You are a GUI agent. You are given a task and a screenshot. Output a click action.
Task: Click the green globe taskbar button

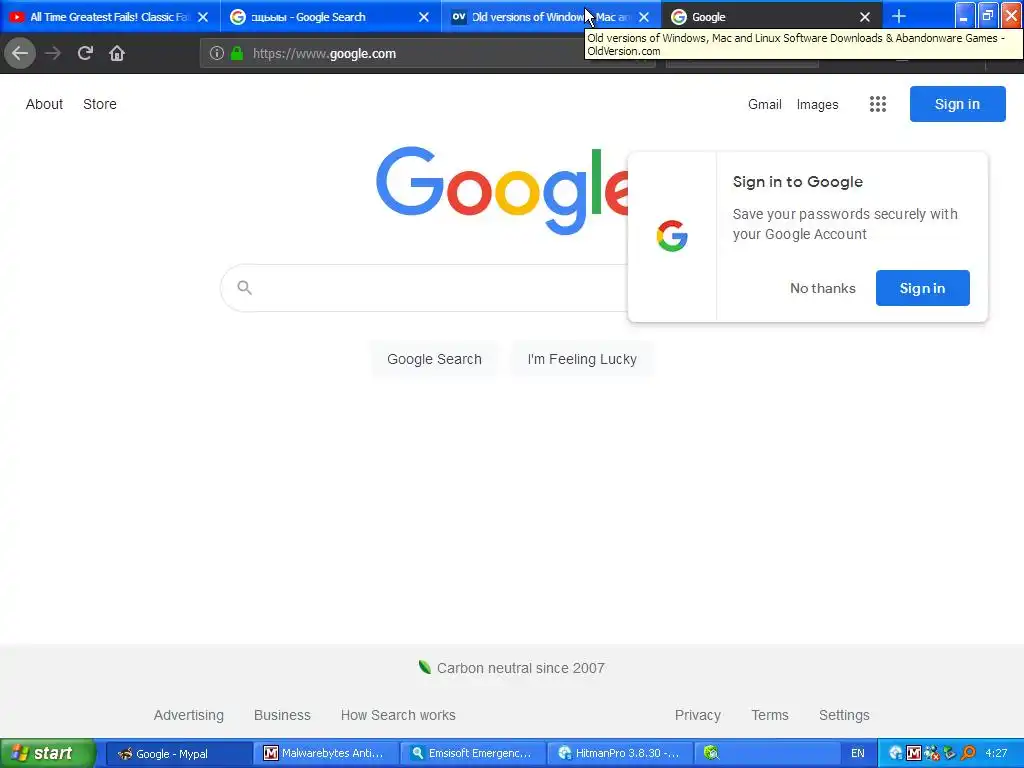pyautogui.click(x=765, y=754)
